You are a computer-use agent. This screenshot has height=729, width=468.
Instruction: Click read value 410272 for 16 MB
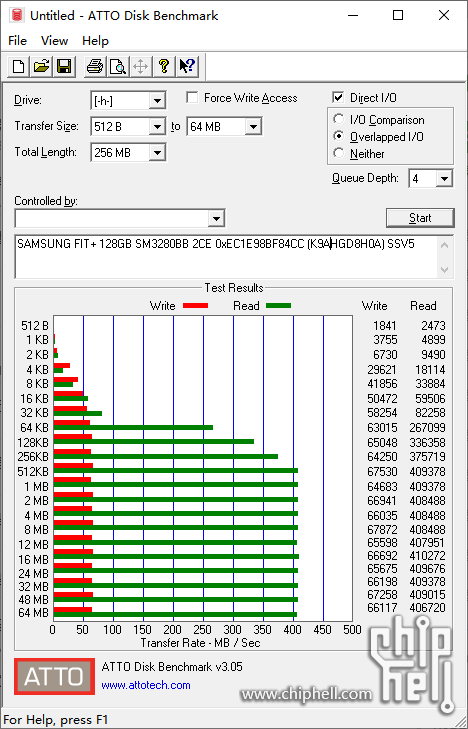click(x=428, y=556)
